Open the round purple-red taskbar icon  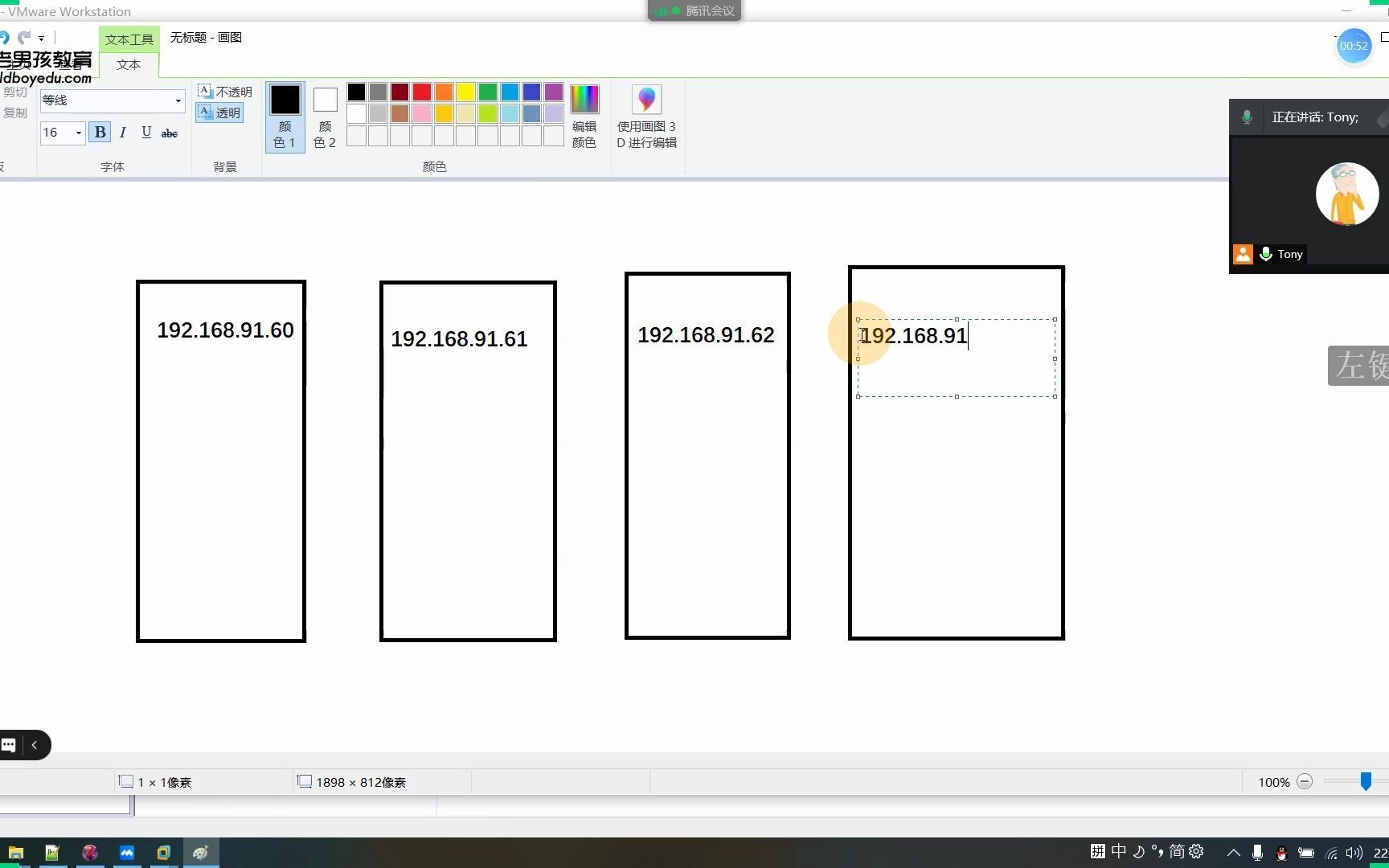coord(90,853)
